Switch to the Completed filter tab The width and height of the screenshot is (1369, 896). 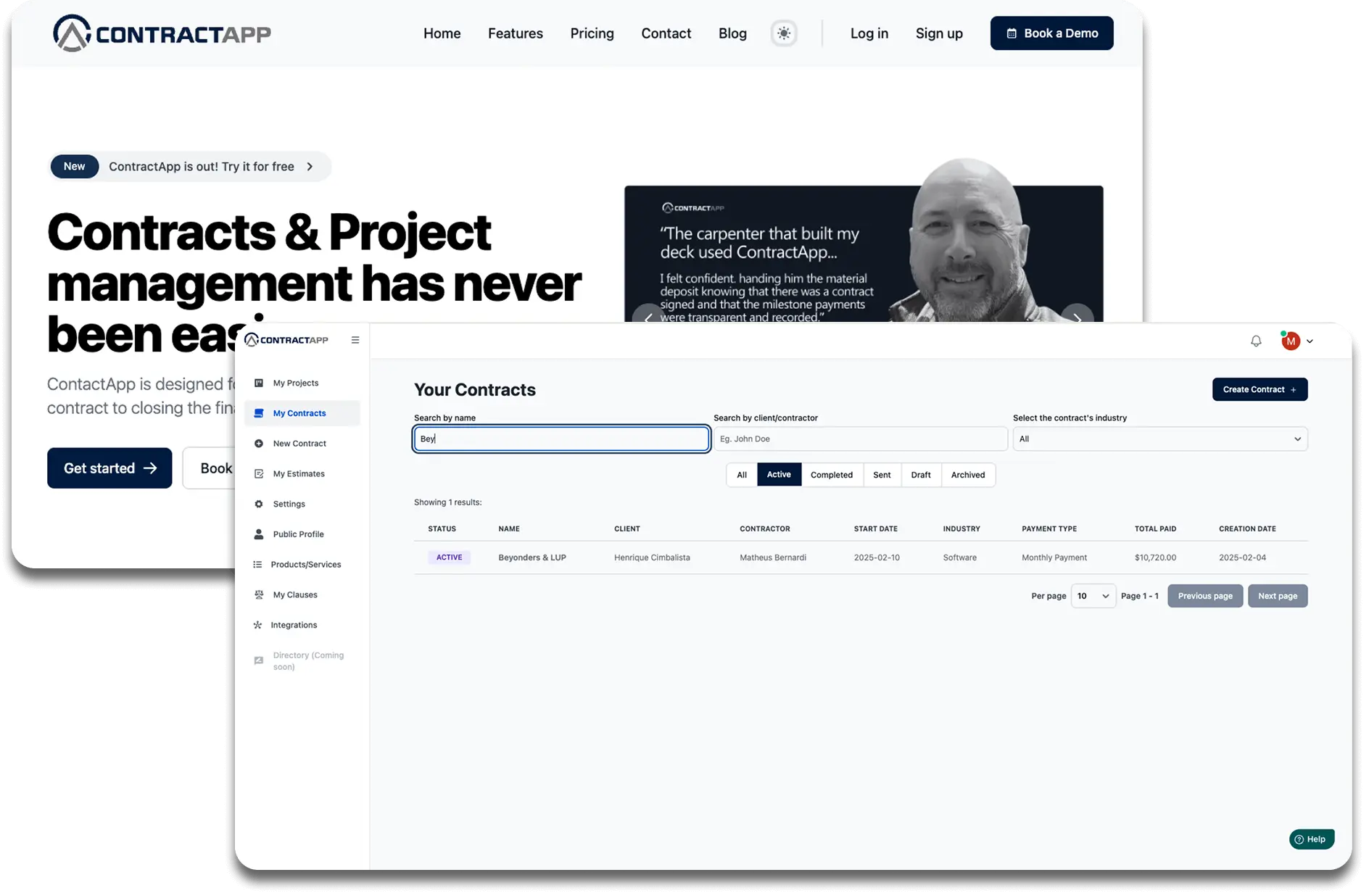click(x=832, y=475)
